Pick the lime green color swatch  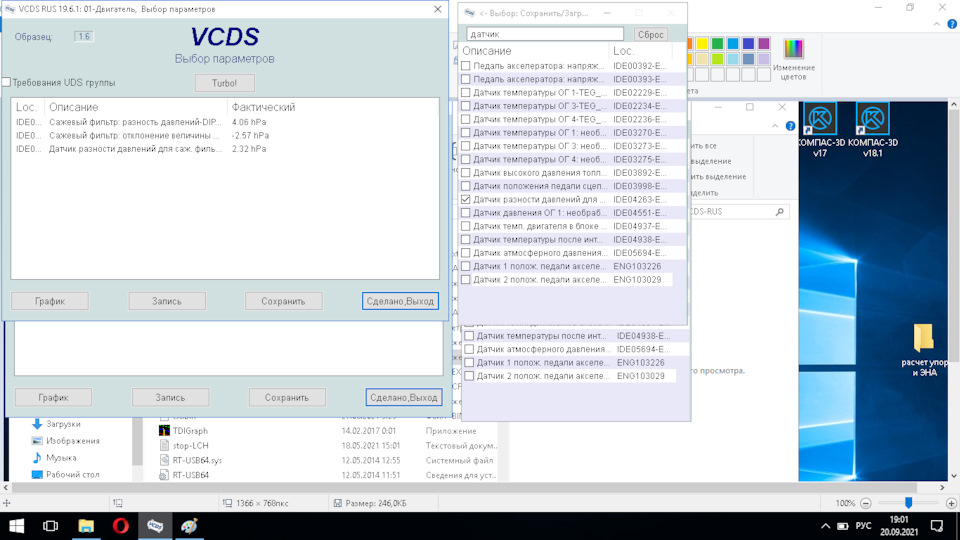717,59
